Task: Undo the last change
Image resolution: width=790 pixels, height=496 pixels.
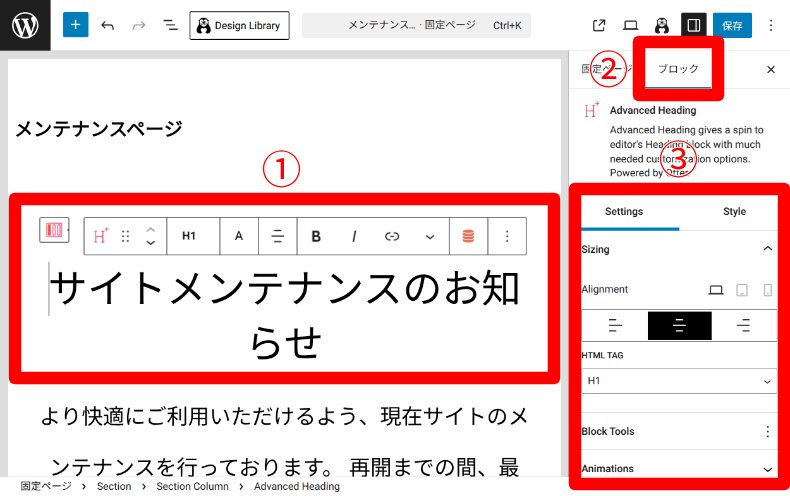Action: [x=107, y=25]
